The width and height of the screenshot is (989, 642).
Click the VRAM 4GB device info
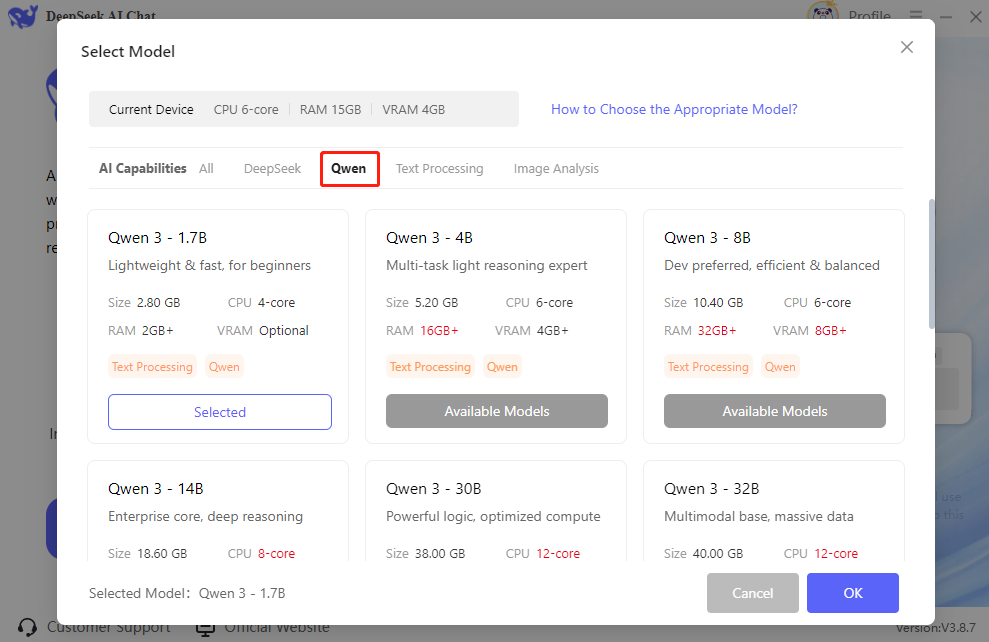pos(414,109)
